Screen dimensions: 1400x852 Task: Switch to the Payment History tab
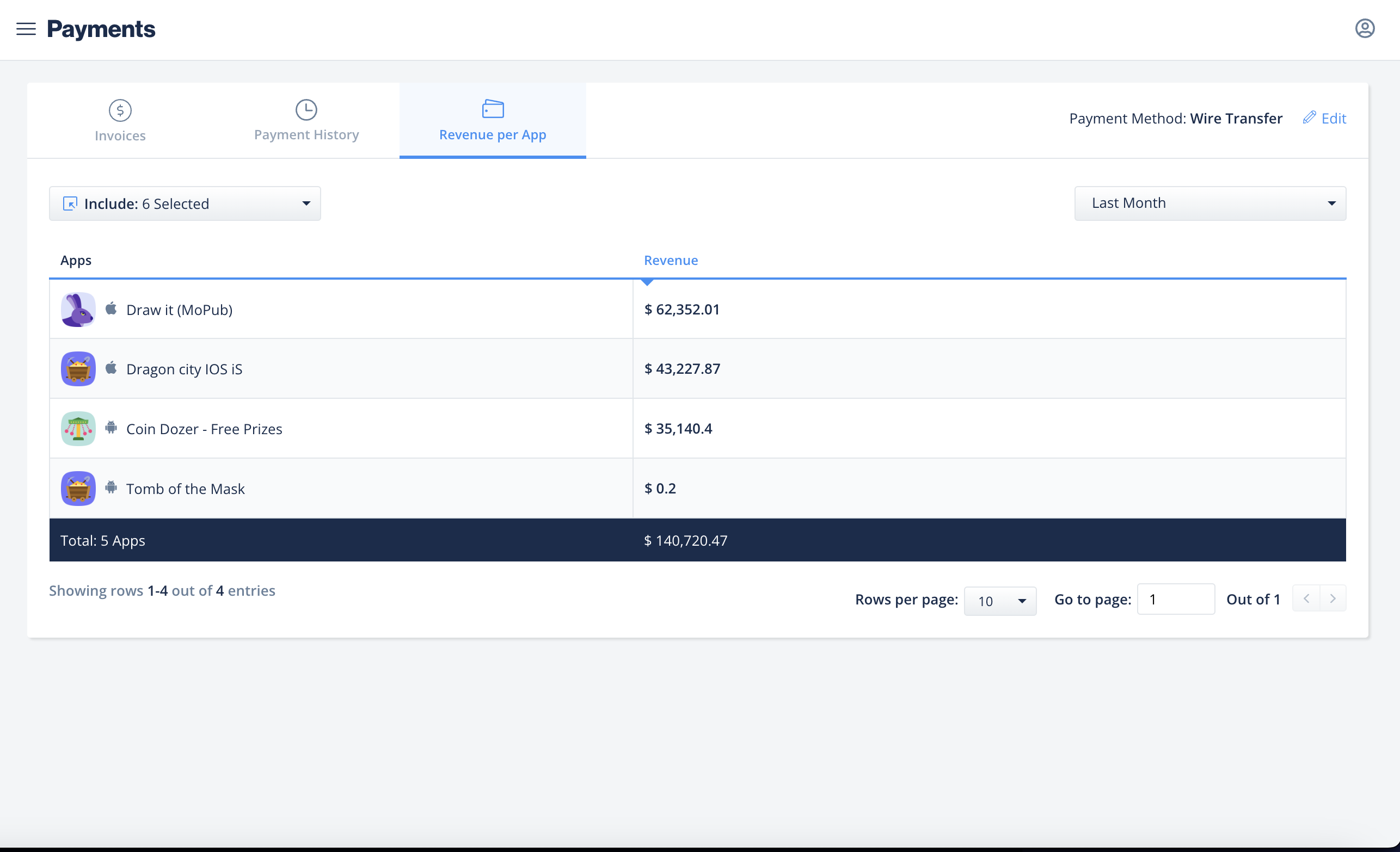click(x=306, y=120)
